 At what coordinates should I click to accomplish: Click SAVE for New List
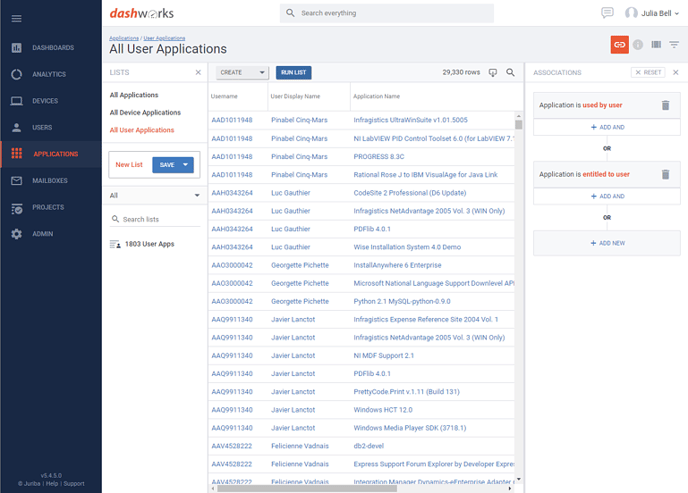(167, 164)
